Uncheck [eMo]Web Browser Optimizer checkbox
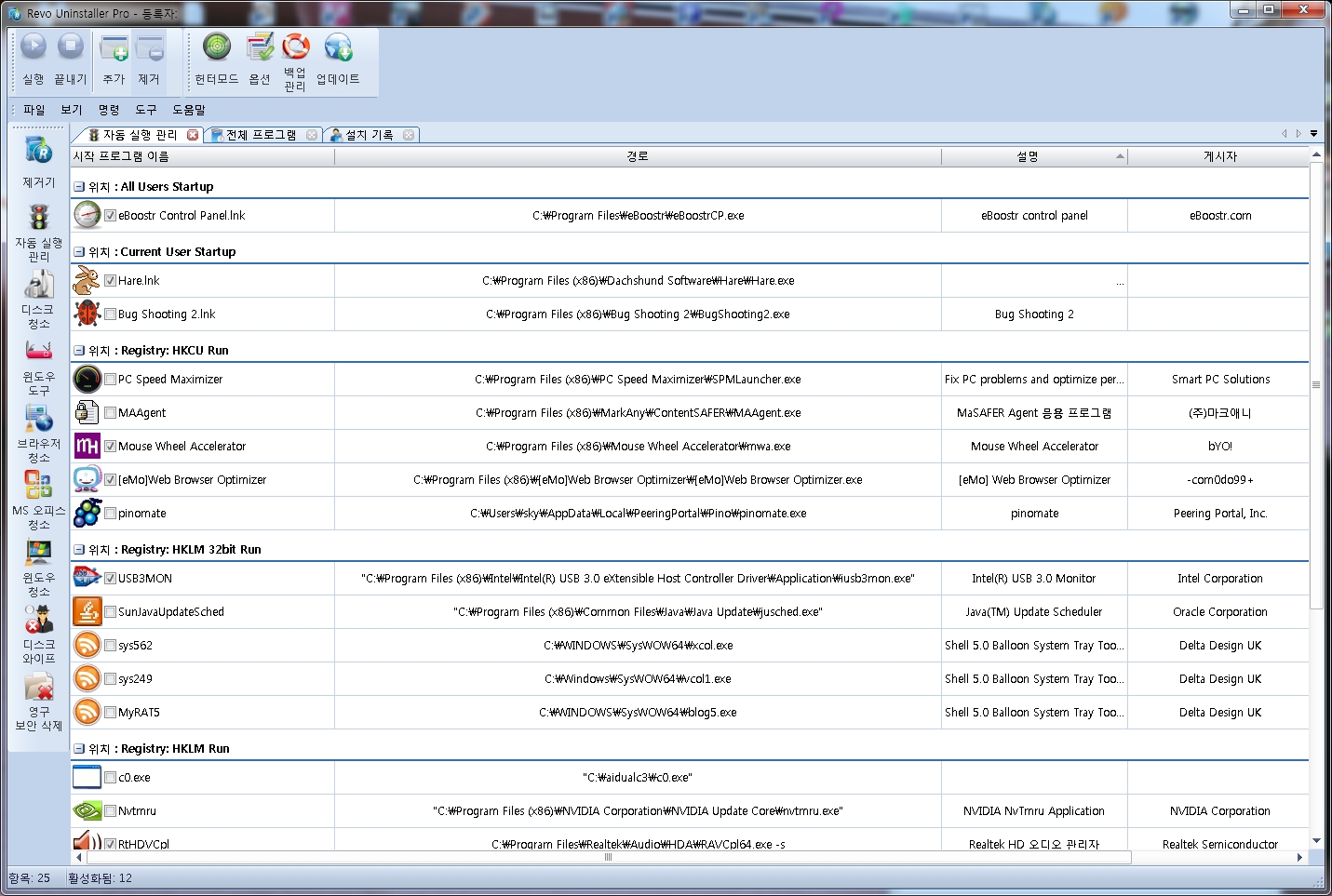Image resolution: width=1332 pixels, height=896 pixels. (111, 480)
